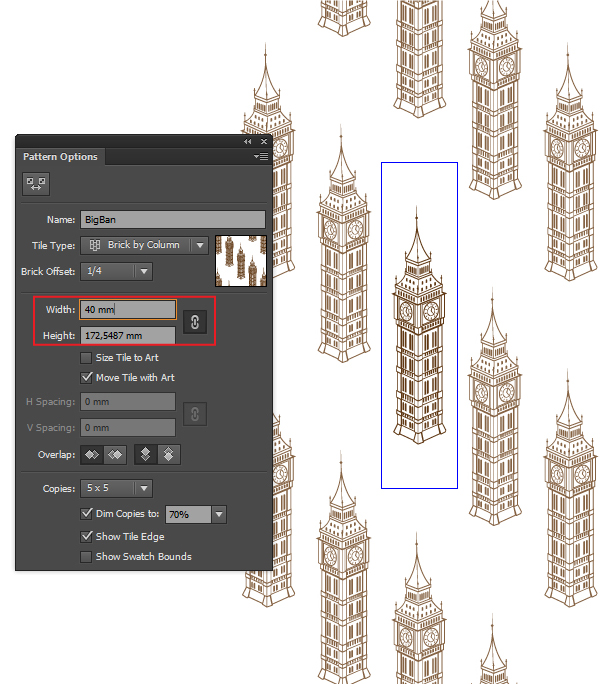The width and height of the screenshot is (600, 684).
Task: Activate the Pattern Tile Tool icon
Action: pos(36,183)
